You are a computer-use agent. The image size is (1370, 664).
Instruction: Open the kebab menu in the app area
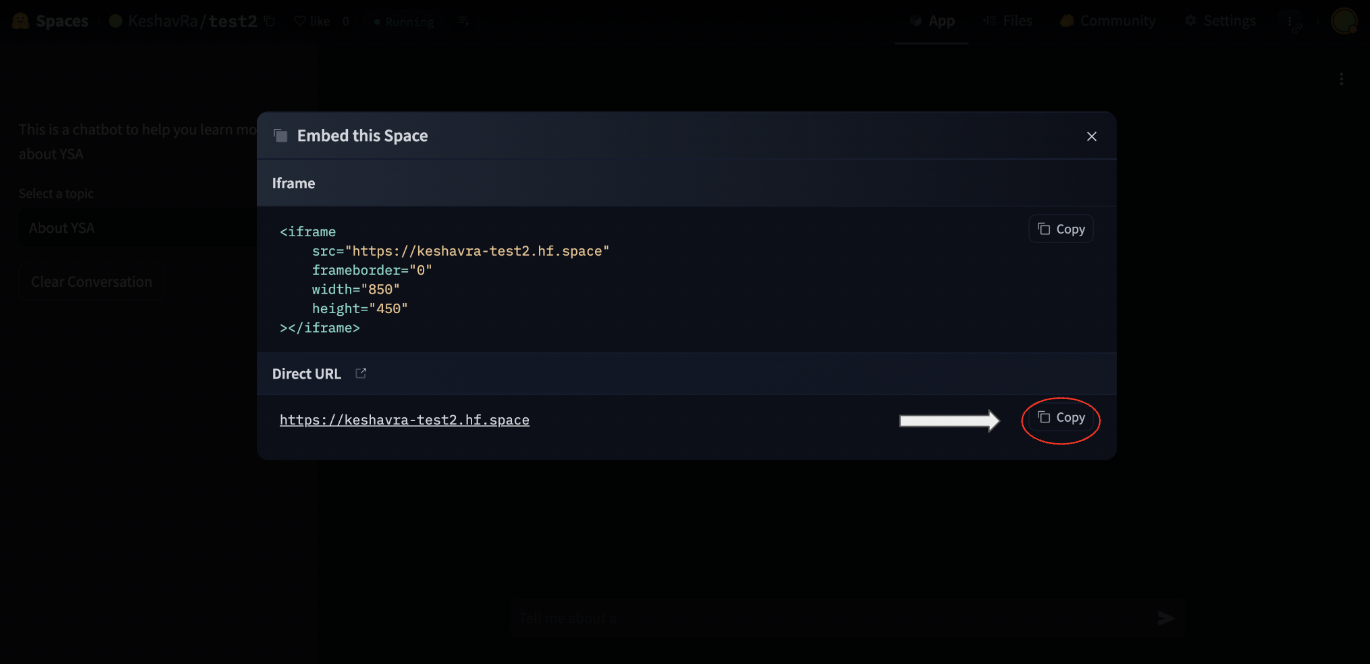[1341, 77]
